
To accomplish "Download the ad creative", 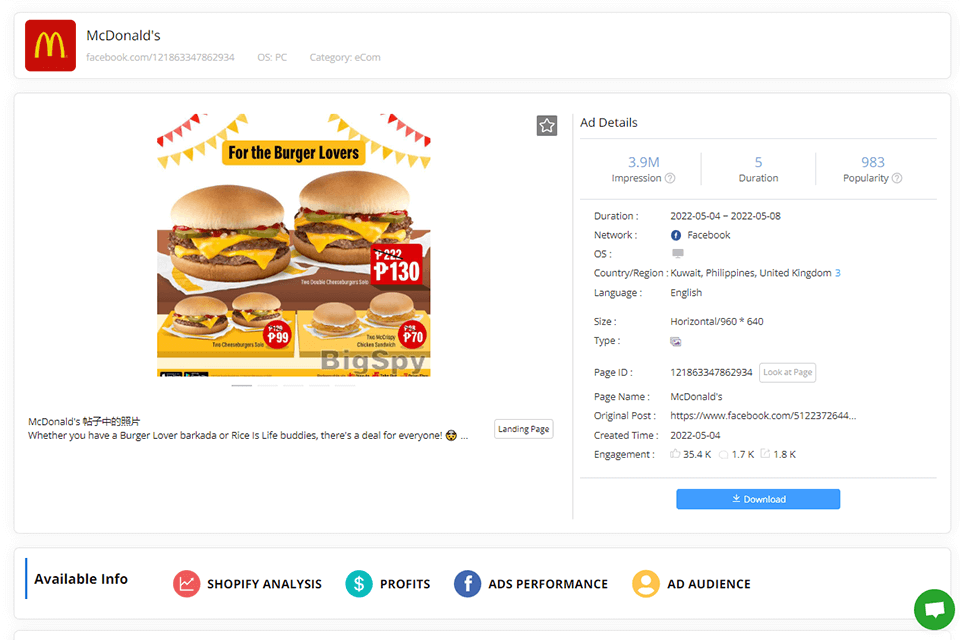I will pos(758,499).
